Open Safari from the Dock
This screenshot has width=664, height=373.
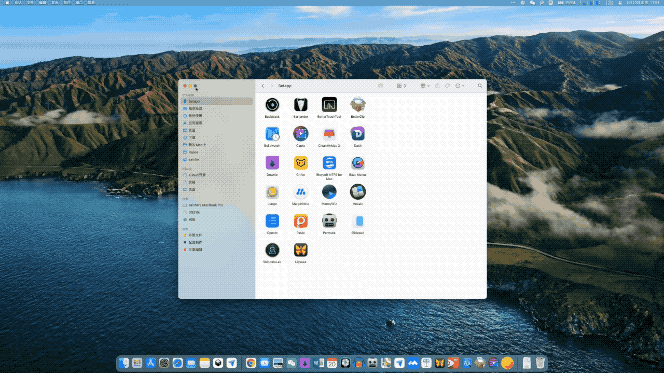click(x=177, y=363)
